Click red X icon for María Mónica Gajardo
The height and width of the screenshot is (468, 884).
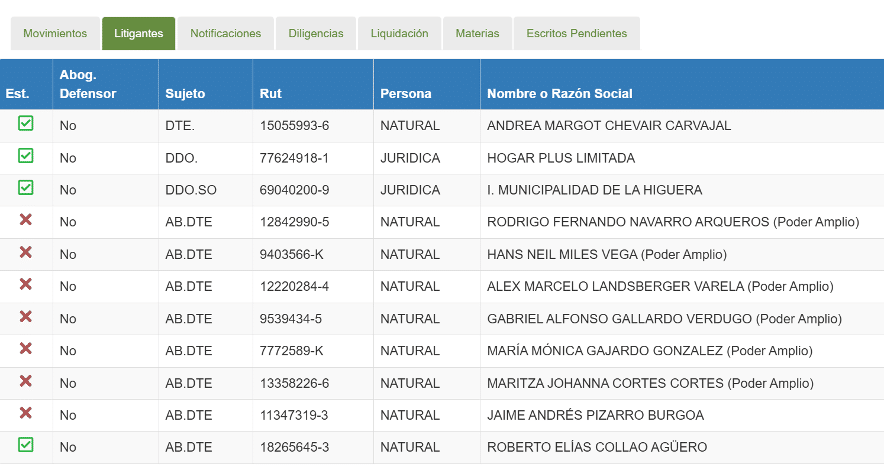26,349
